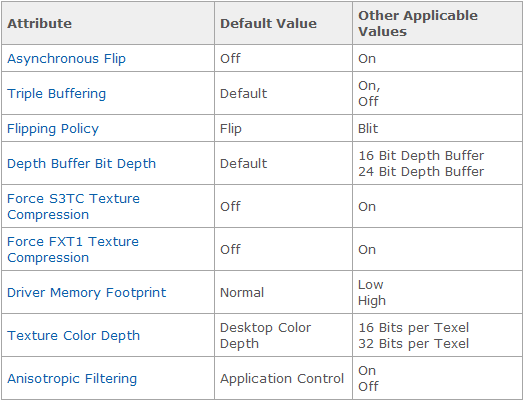Click the 24 Bit Depth Buffer text
The height and width of the screenshot is (403, 525).
(421, 172)
